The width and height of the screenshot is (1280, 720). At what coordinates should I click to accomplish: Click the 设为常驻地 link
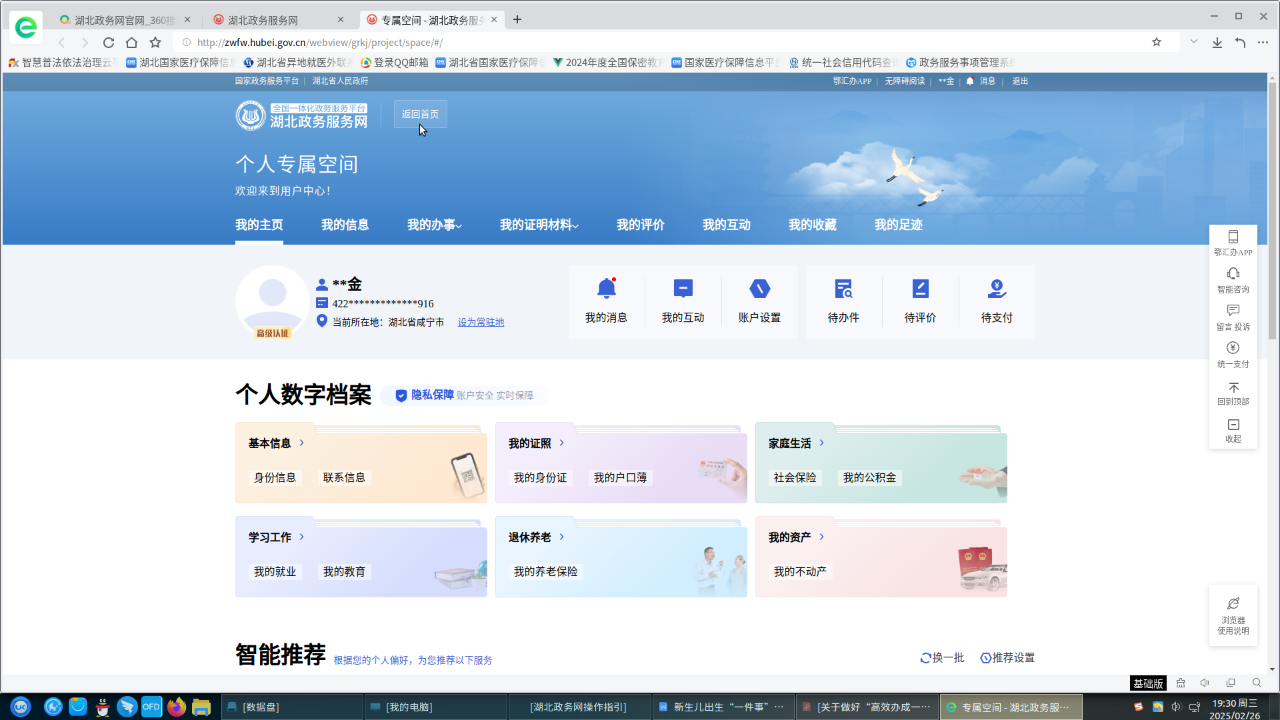click(481, 322)
